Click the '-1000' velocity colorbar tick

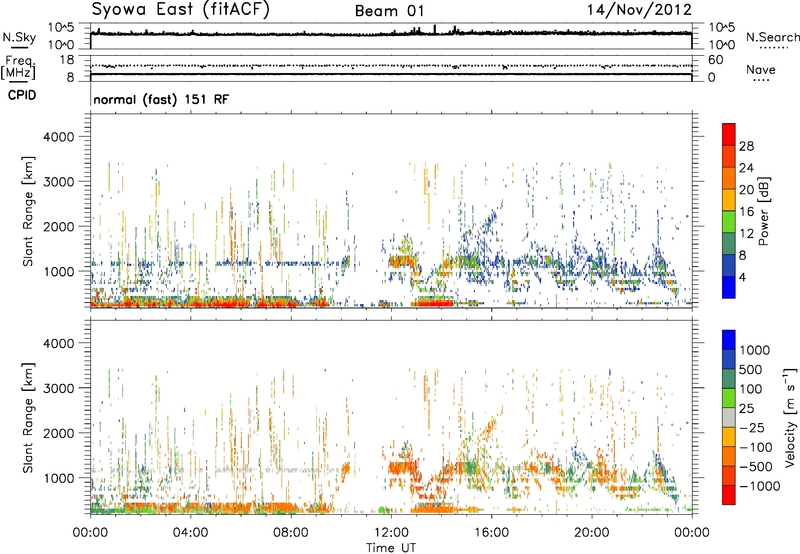pyautogui.click(x=760, y=486)
